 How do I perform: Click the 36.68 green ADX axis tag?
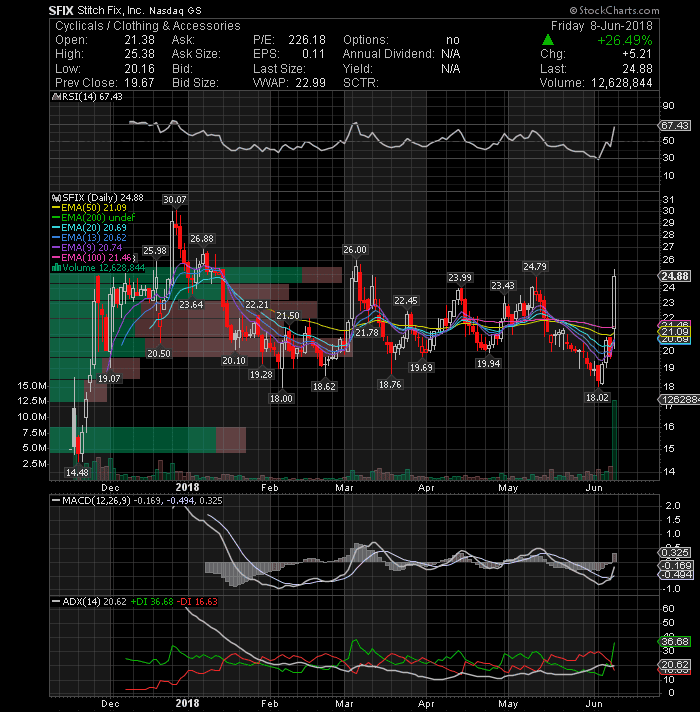(675, 642)
